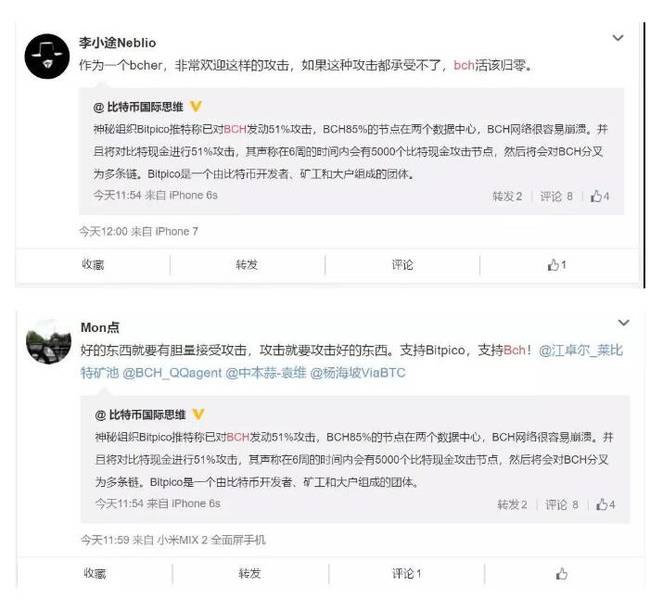The height and width of the screenshot is (599, 650).
Task: Like 李小途Neblio's post with thumbs-up
Action: 557,265
